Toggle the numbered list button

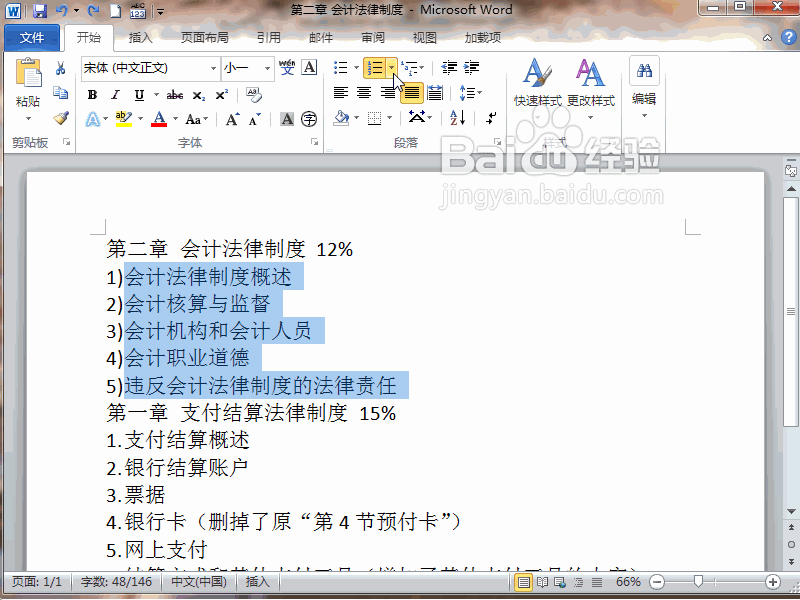coord(374,67)
